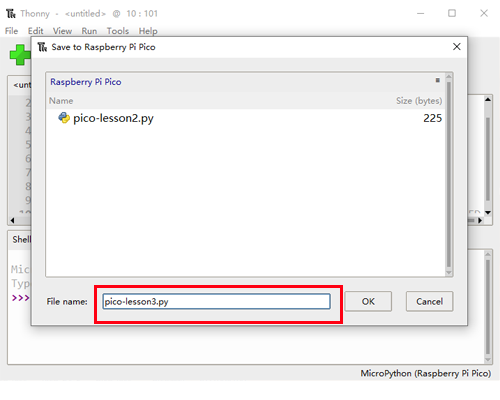Click the green New file plus icon
Image resolution: width=500 pixels, height=400 pixels.
20,55
